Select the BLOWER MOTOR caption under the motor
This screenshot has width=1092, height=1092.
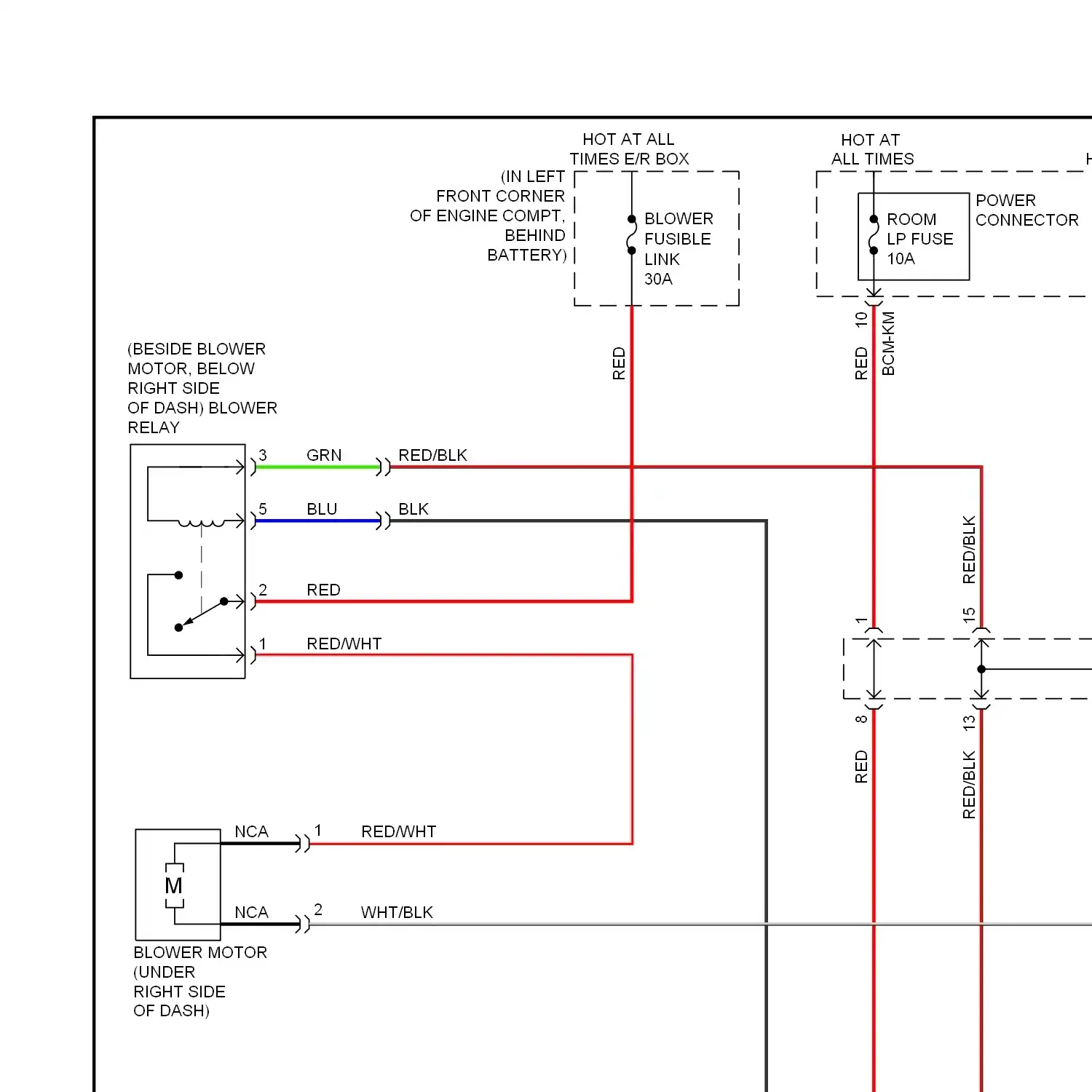pyautogui.click(x=200, y=952)
